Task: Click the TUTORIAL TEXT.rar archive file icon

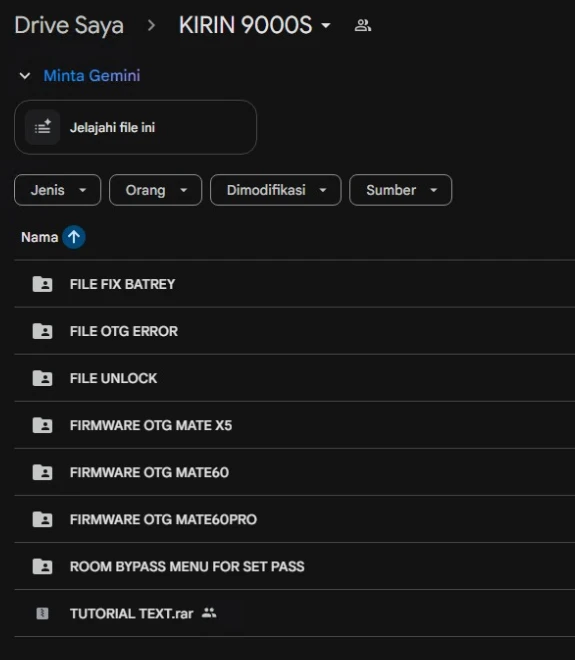Action: [43, 614]
